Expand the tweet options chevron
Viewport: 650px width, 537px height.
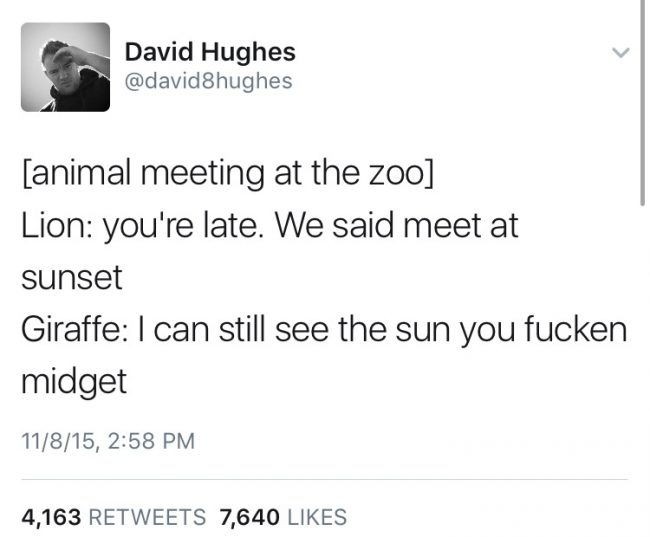click(621, 53)
